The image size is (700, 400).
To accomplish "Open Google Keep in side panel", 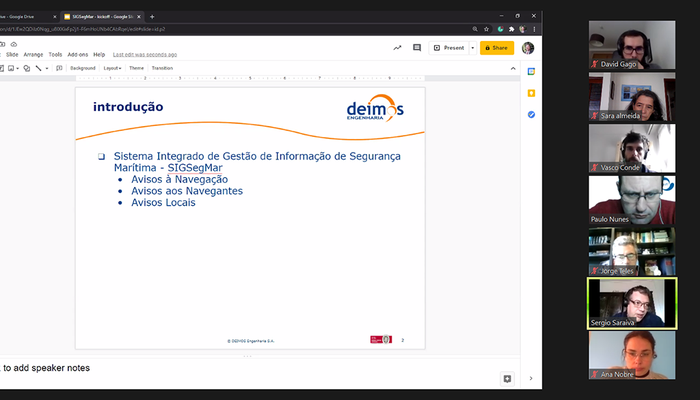I will pos(531,93).
